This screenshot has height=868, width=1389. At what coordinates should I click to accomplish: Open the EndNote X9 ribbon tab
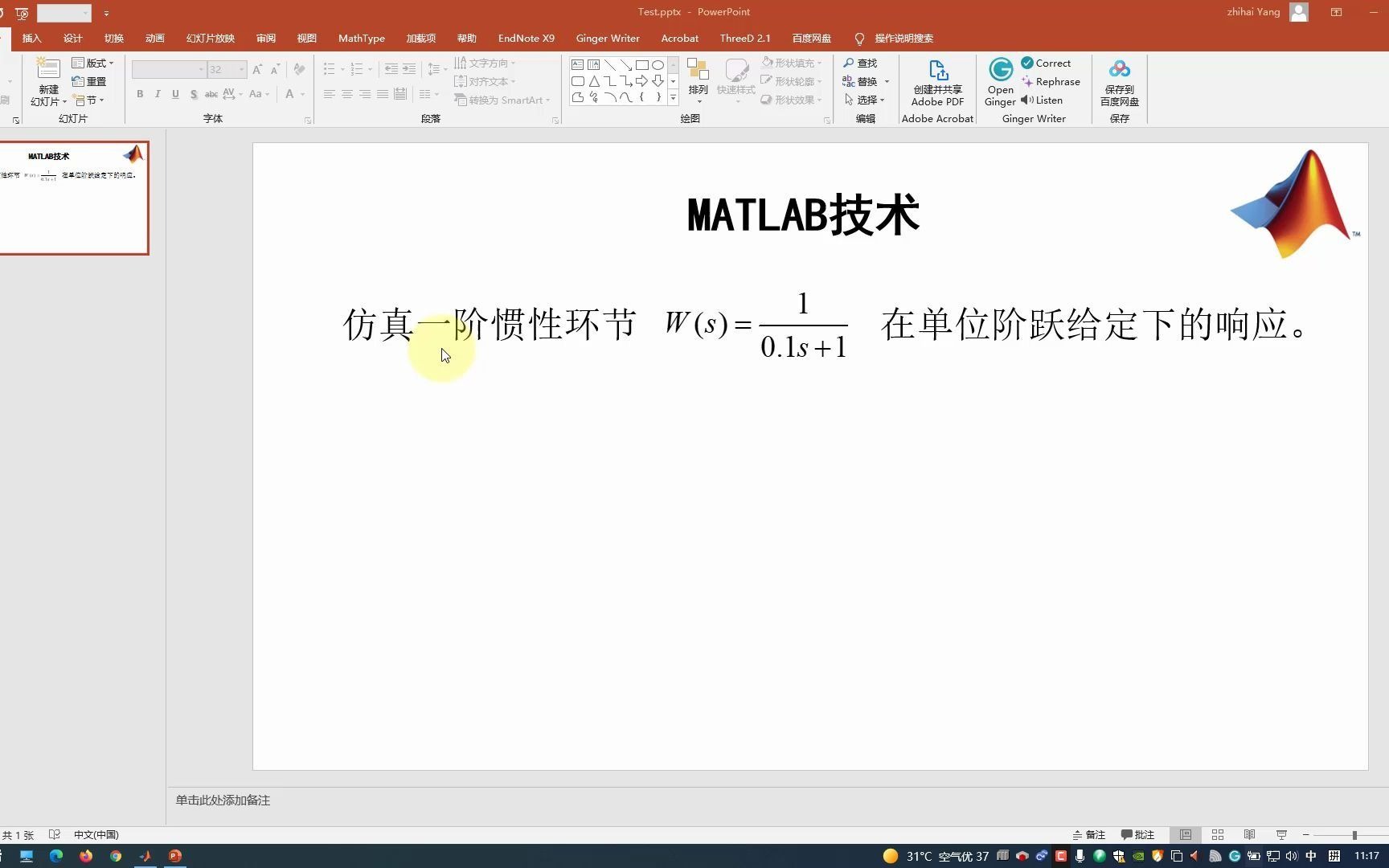[527, 38]
